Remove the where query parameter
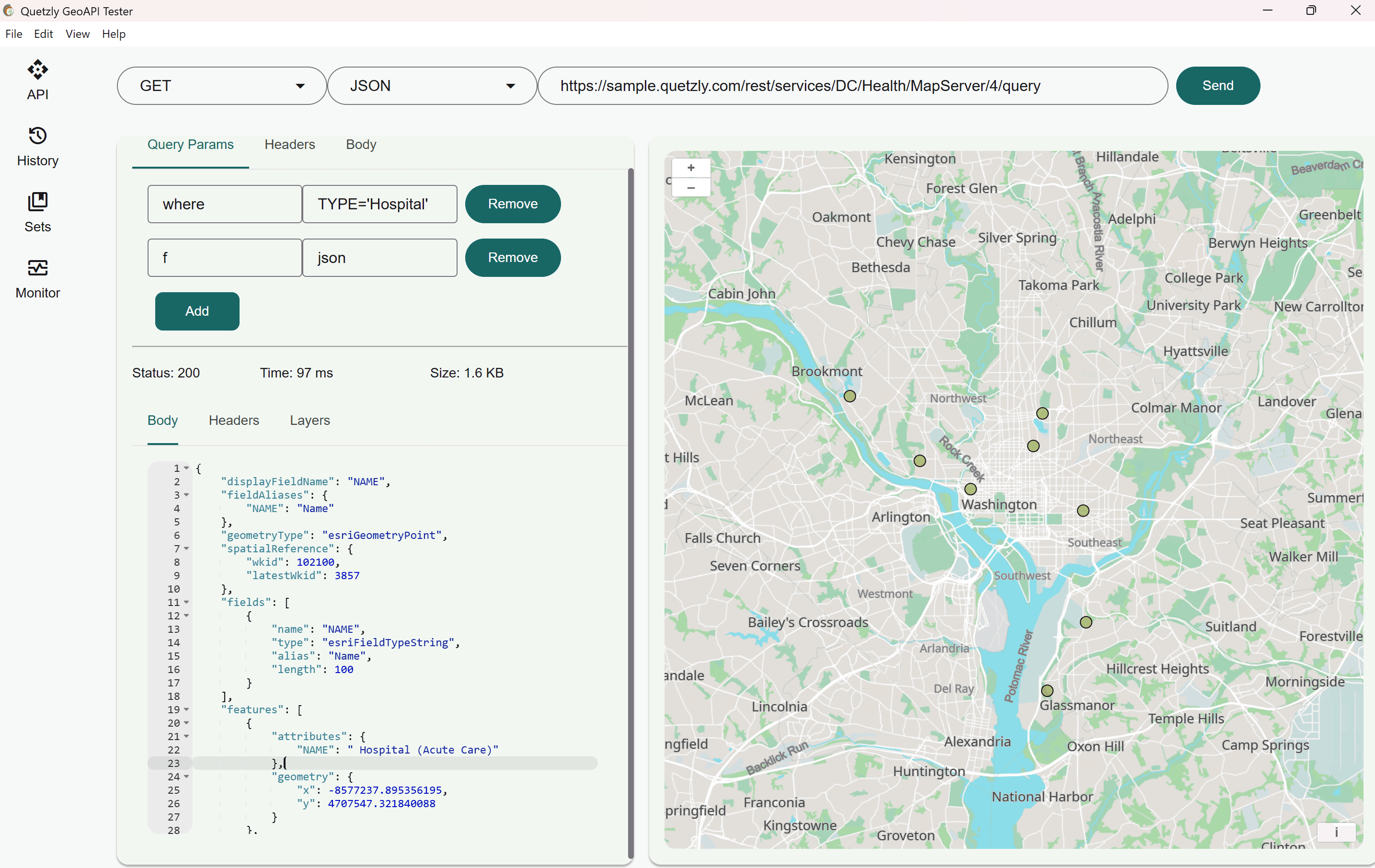Viewport: 1375px width, 868px height. 512,204
